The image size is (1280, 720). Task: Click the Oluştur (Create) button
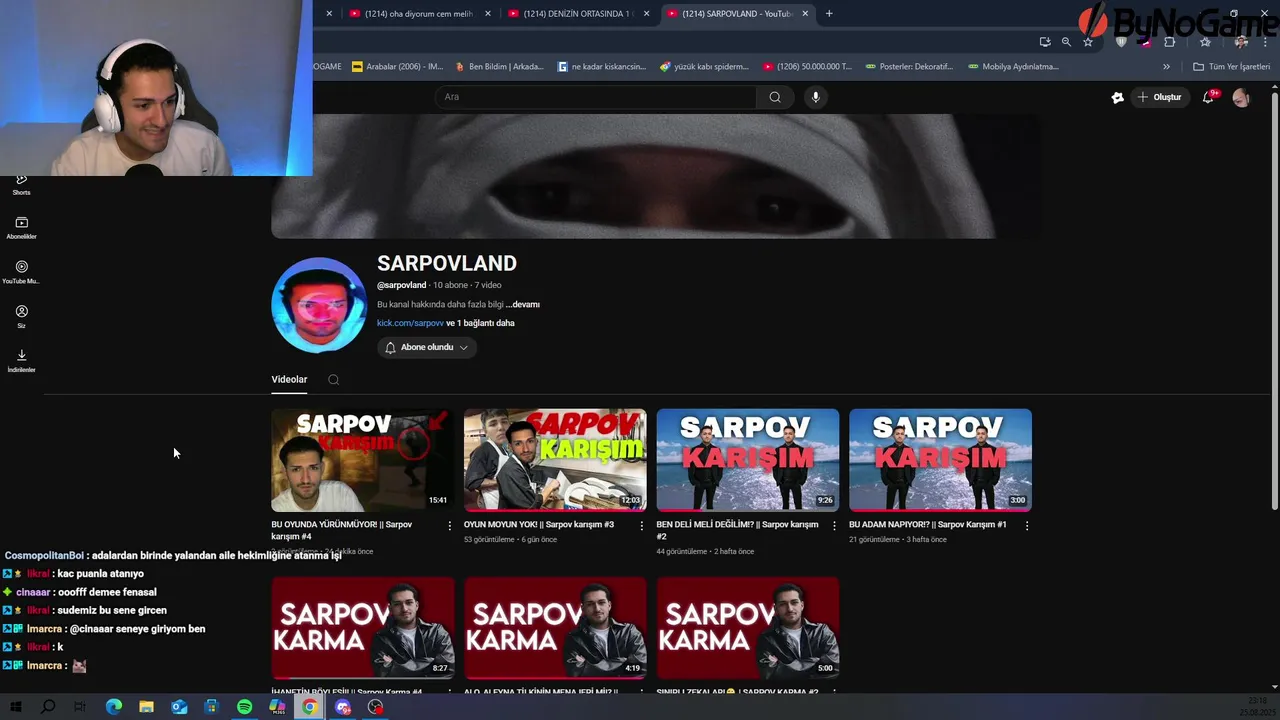[x=1160, y=97]
